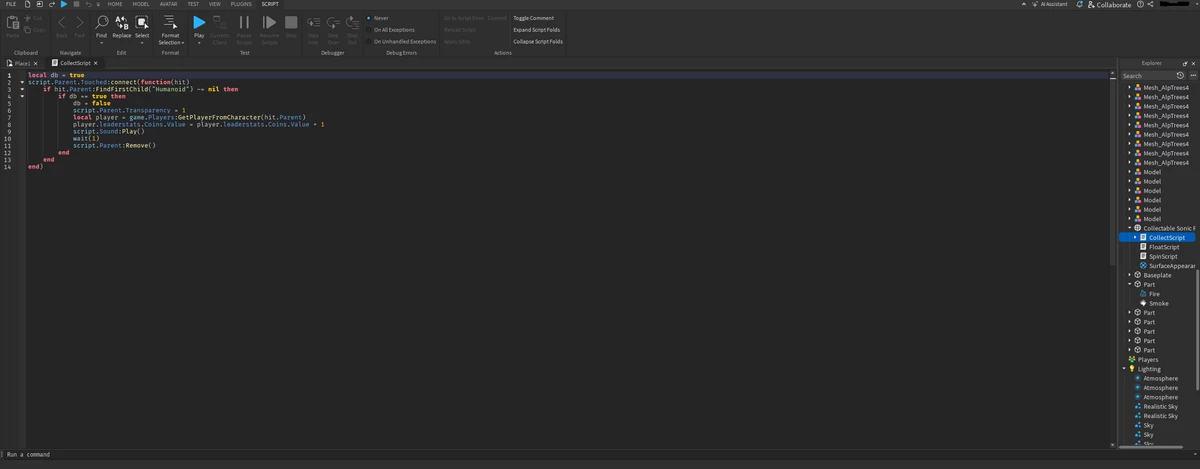
Task: Enable On Unhandled Exceptions option
Action: [x=368, y=42]
